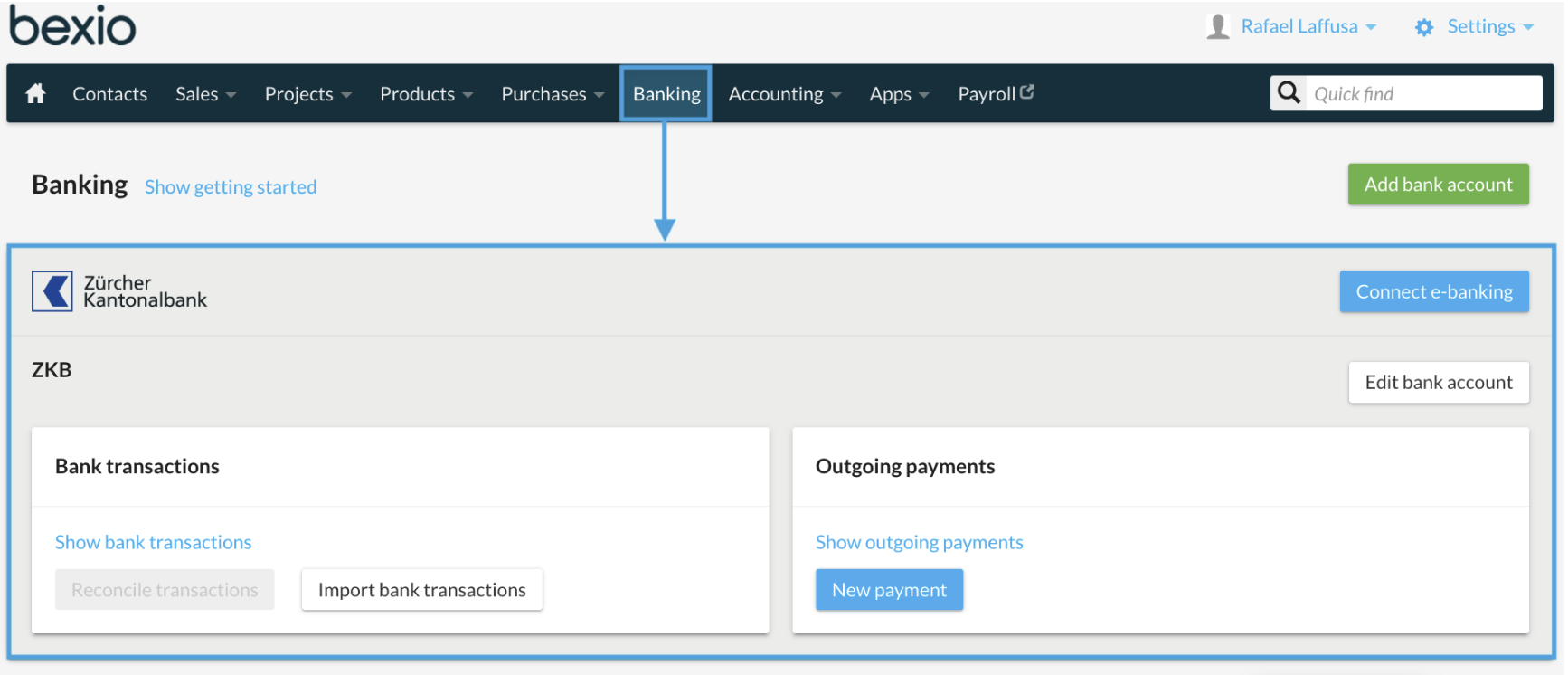
Task: Expand the Accounting dropdown menu
Action: coord(784,94)
